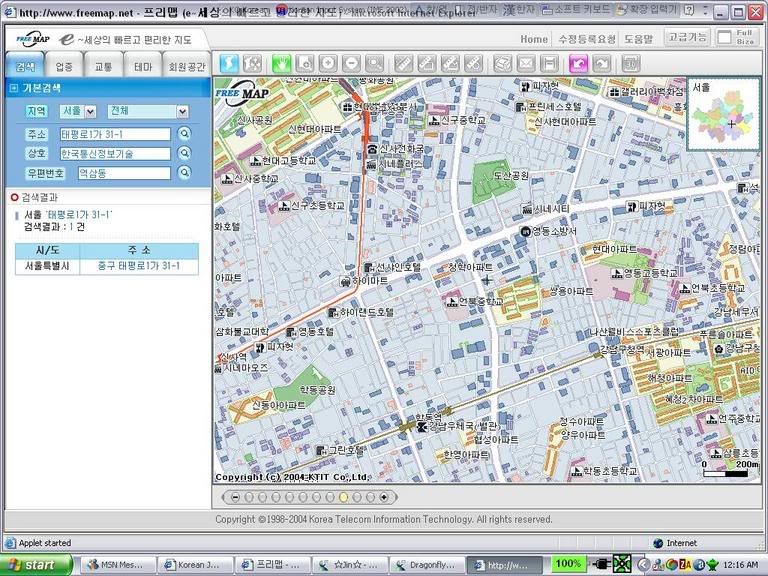Go back with pink arrow icon
768x576 pixels.
578,63
